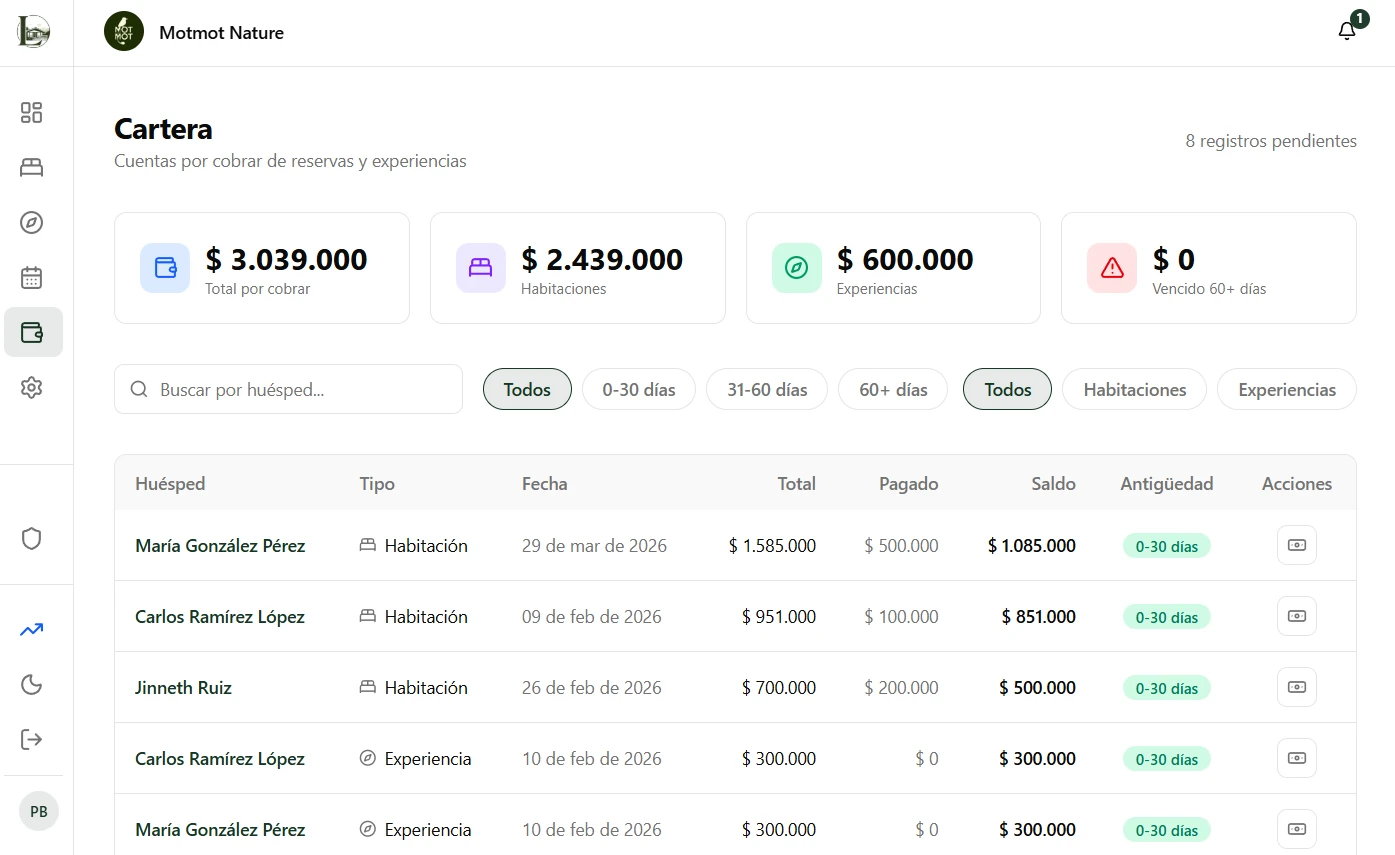This screenshot has height=855, width=1395.
Task: Register payment for Jinneth Ruiz row
Action: [x=1296, y=687]
